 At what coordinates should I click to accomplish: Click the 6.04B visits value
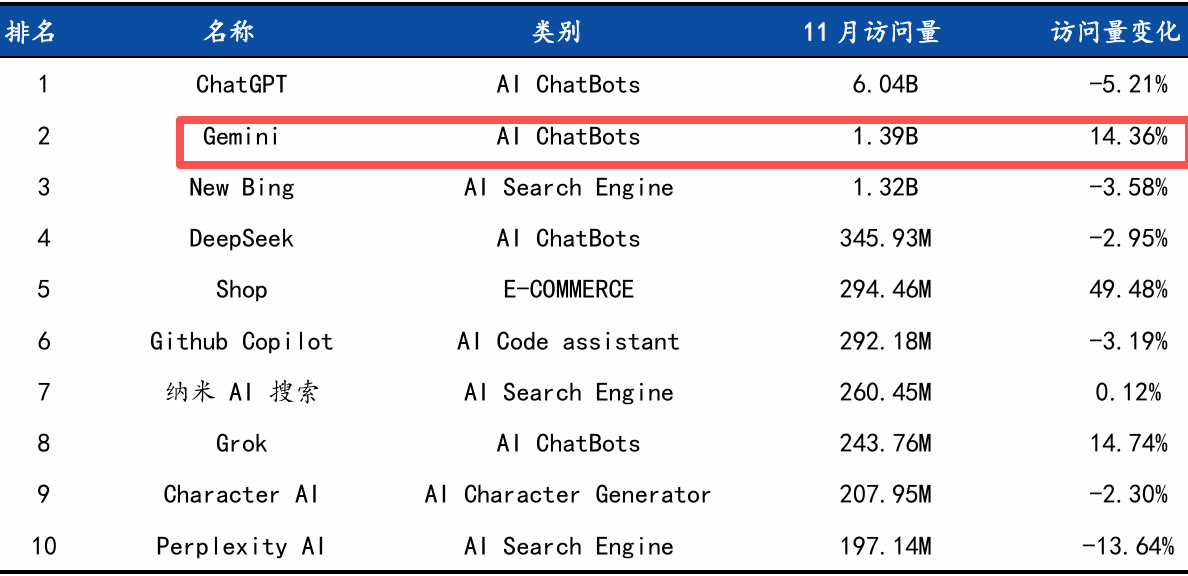[885, 84]
